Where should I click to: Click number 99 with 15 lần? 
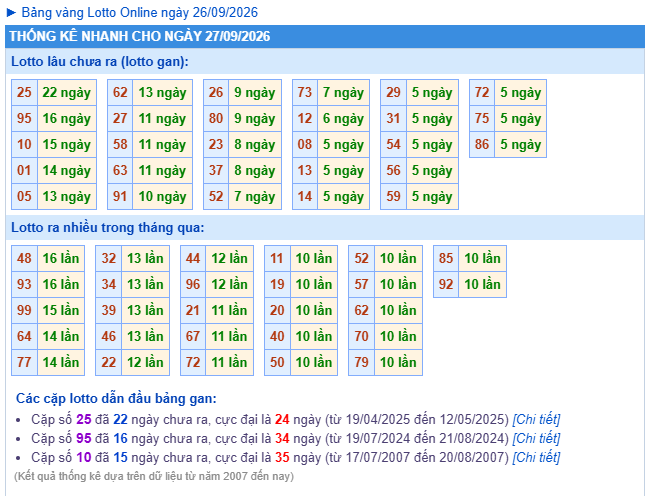pos(24,310)
